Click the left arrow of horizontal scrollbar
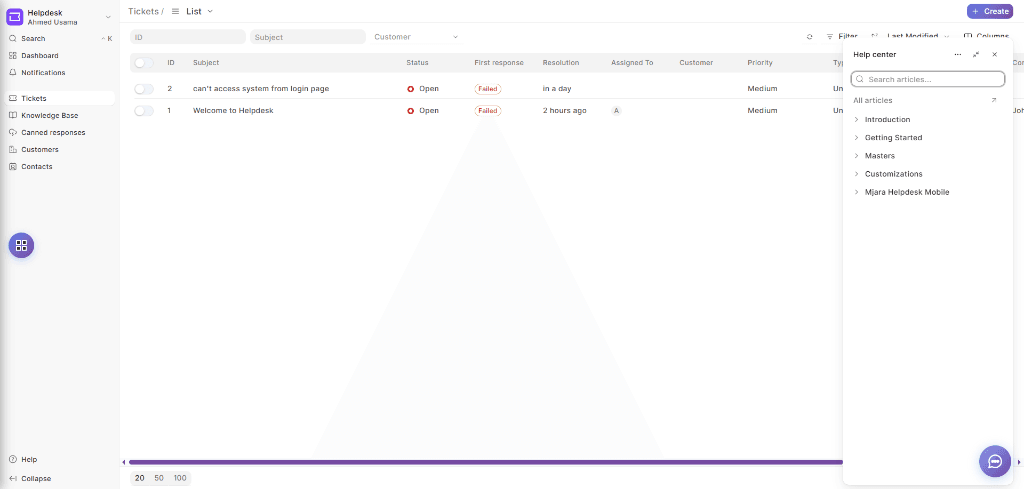Screen dimensions: 1024x489 tap(123, 462)
